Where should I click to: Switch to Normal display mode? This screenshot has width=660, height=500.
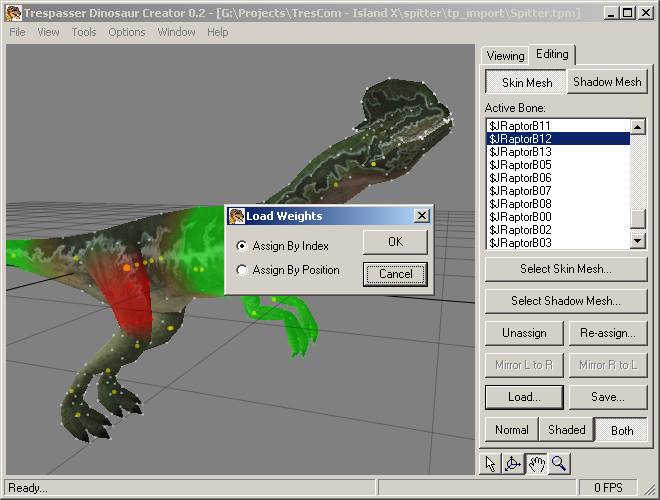(511, 430)
